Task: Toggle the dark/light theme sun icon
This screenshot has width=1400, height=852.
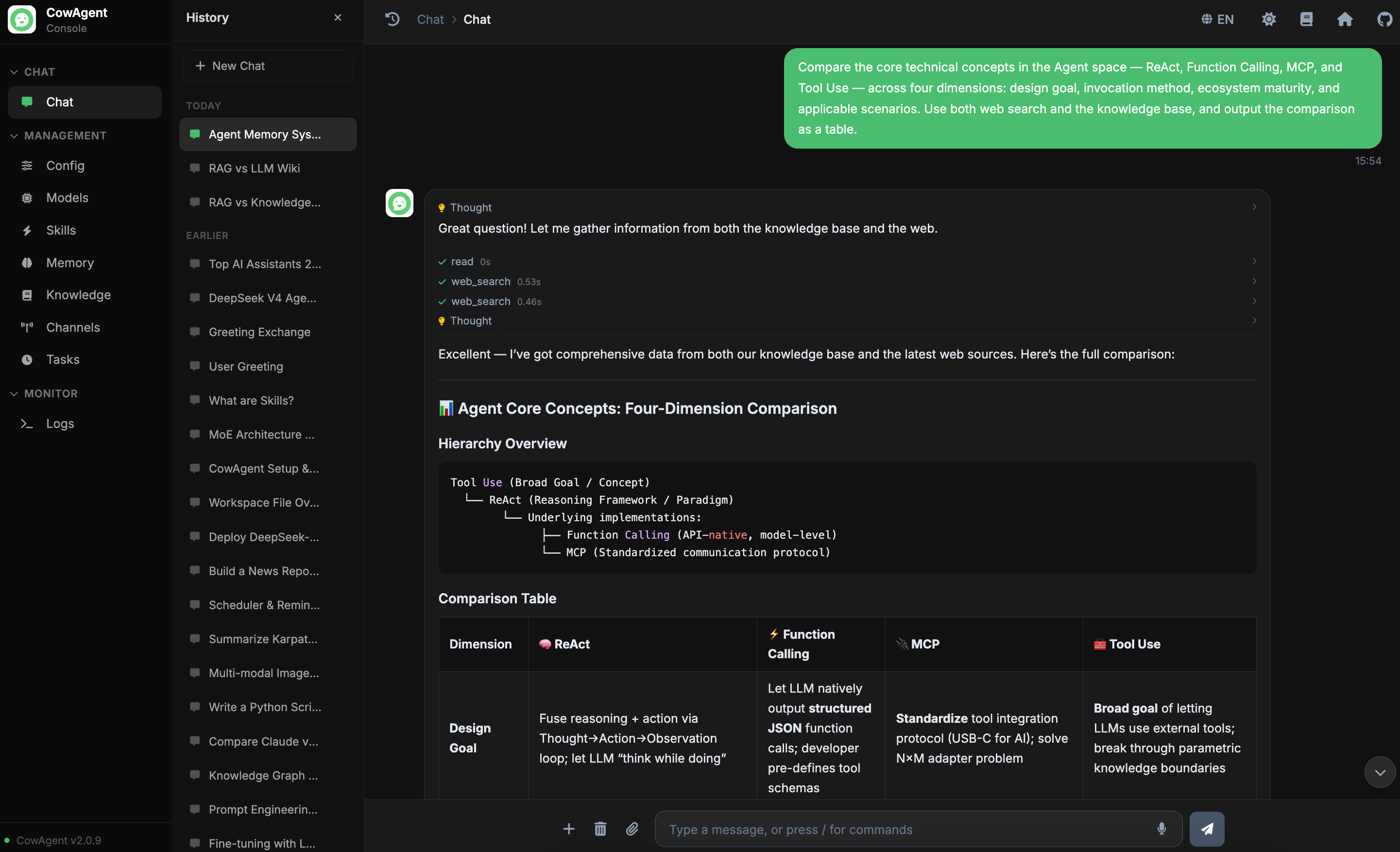Action: (x=1269, y=19)
